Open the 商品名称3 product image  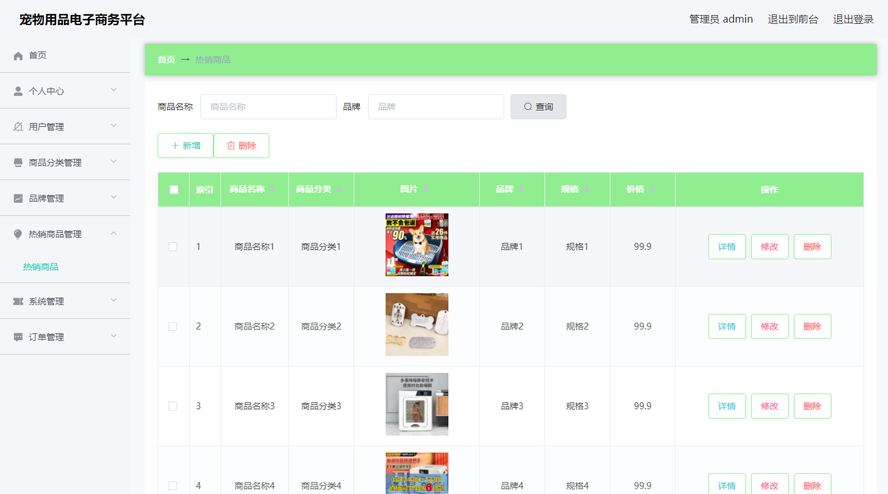point(417,404)
